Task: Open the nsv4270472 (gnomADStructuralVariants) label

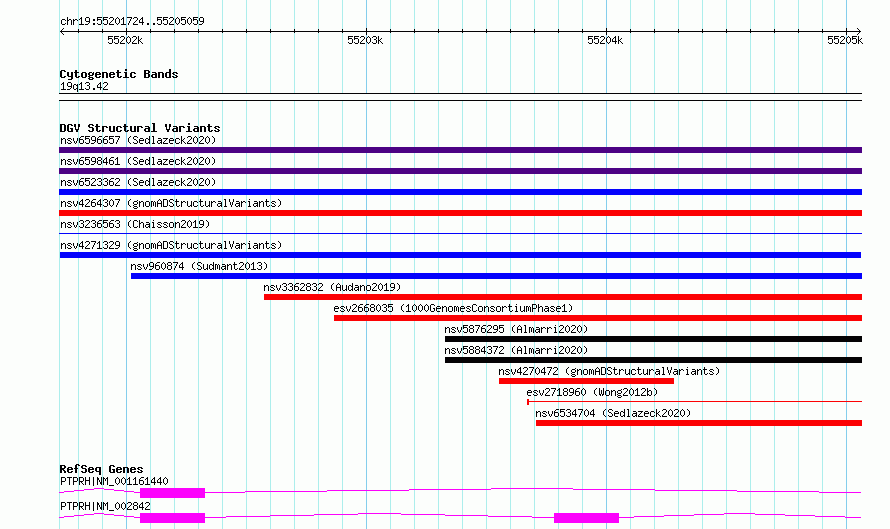Action: tap(609, 371)
